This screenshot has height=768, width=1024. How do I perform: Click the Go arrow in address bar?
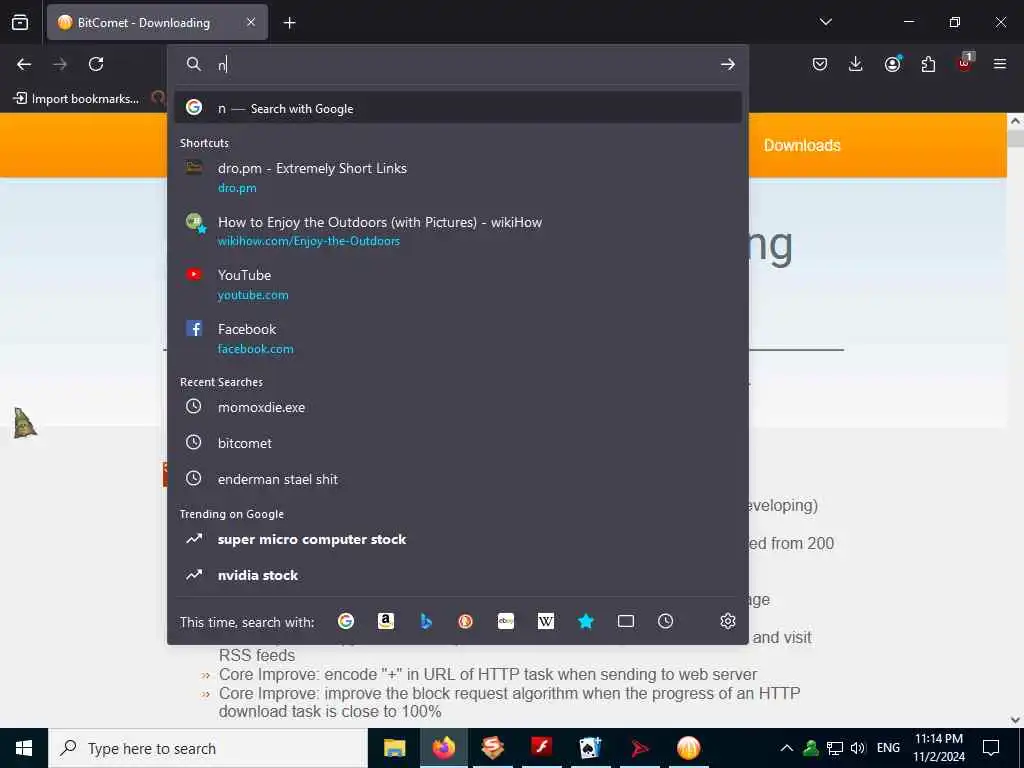(728, 64)
